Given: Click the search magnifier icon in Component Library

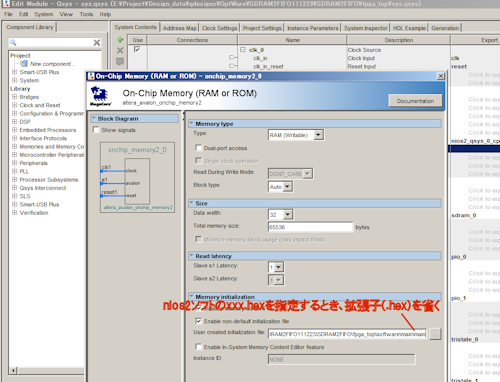Looking at the screenshot, I should click(13, 43).
